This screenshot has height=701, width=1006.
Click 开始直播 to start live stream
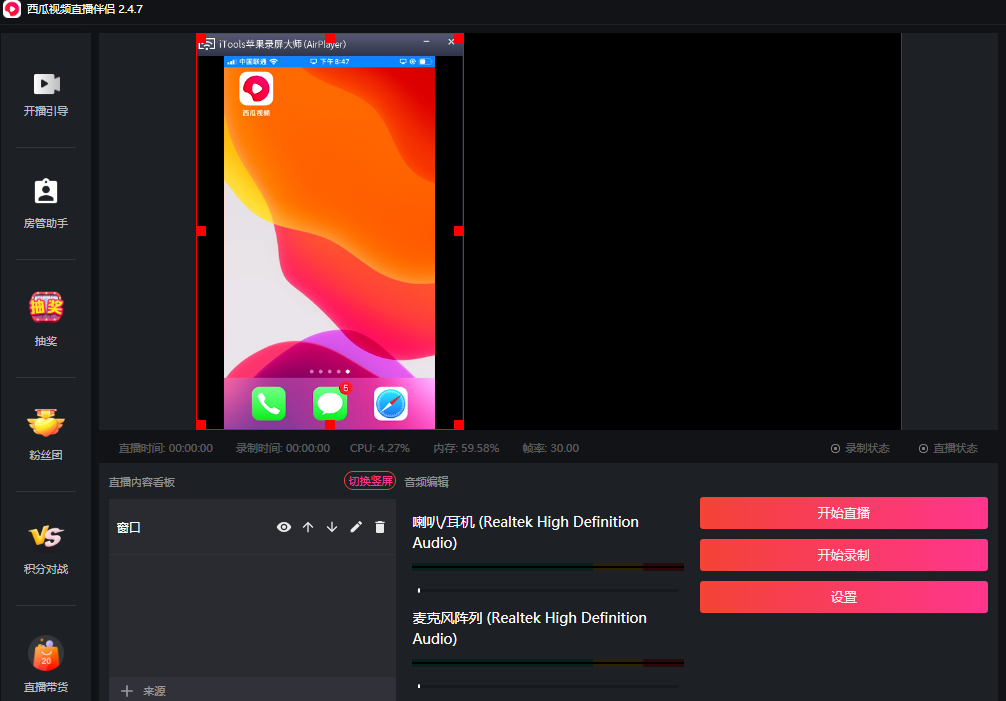[844, 513]
